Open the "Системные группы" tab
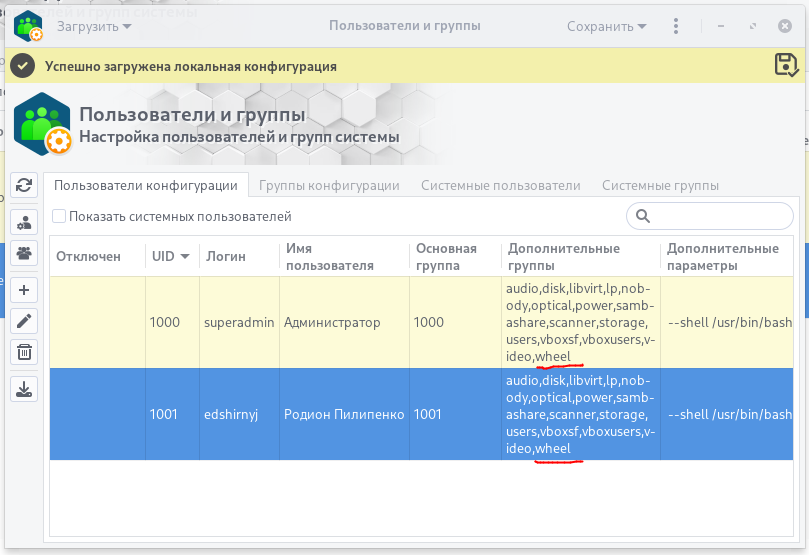Screen dimensions: 809x555 [x=660, y=185]
